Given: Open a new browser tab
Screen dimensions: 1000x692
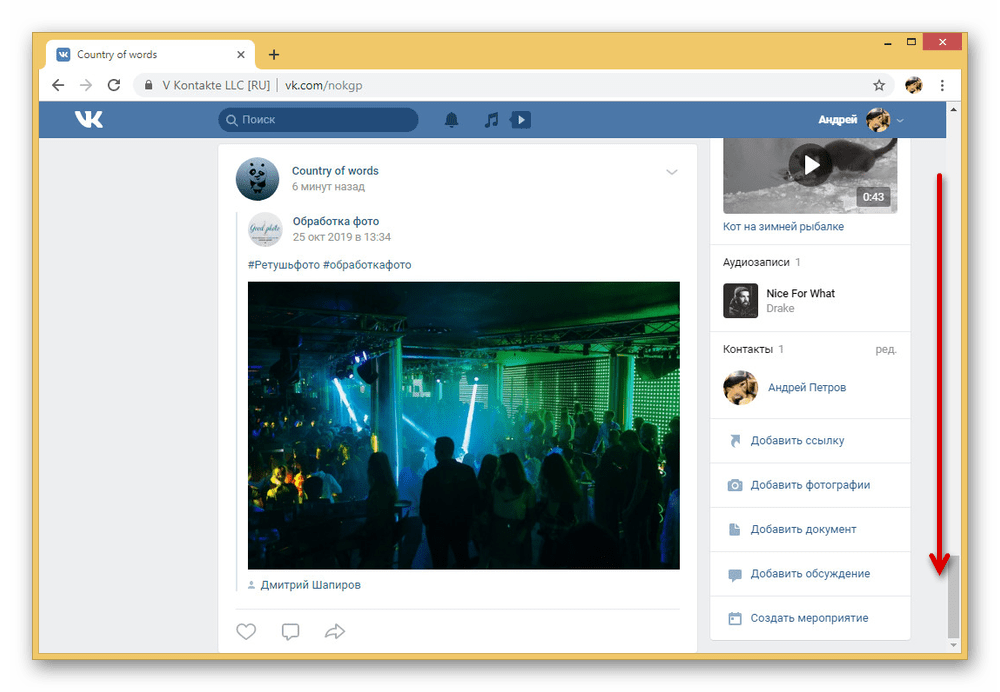Looking at the screenshot, I should pyautogui.click(x=274, y=55).
